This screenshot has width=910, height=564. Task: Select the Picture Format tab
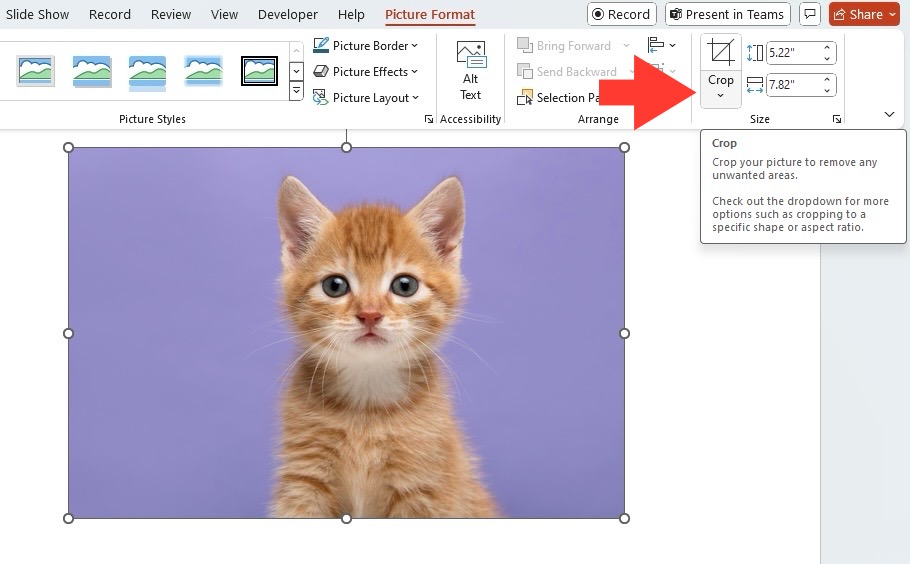click(430, 15)
